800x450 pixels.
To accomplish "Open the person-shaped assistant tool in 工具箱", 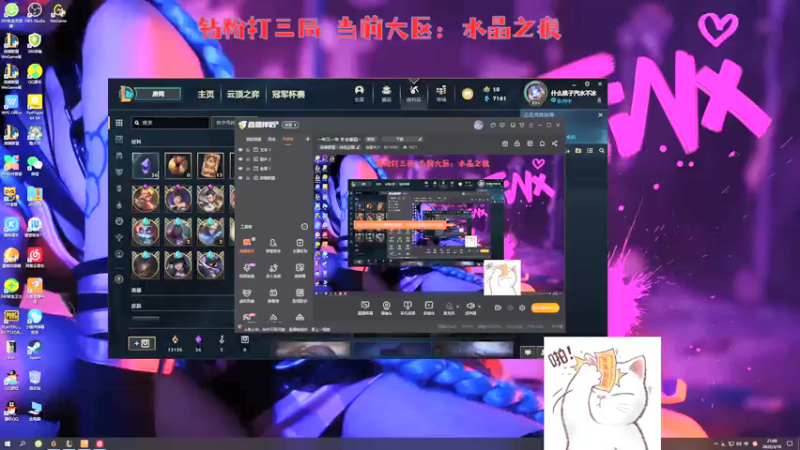I will tap(273, 243).
